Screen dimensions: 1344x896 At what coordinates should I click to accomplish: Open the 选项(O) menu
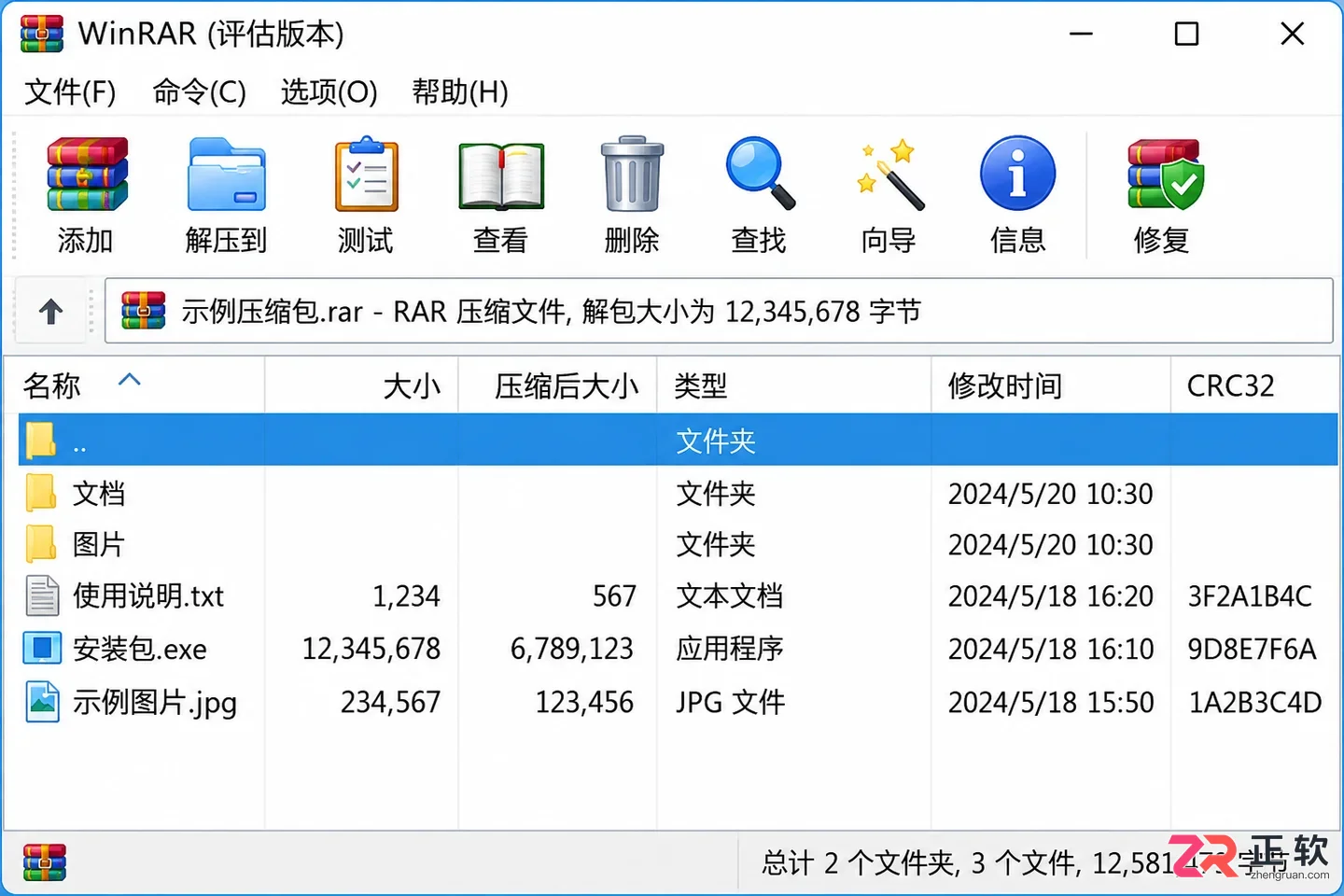329,91
